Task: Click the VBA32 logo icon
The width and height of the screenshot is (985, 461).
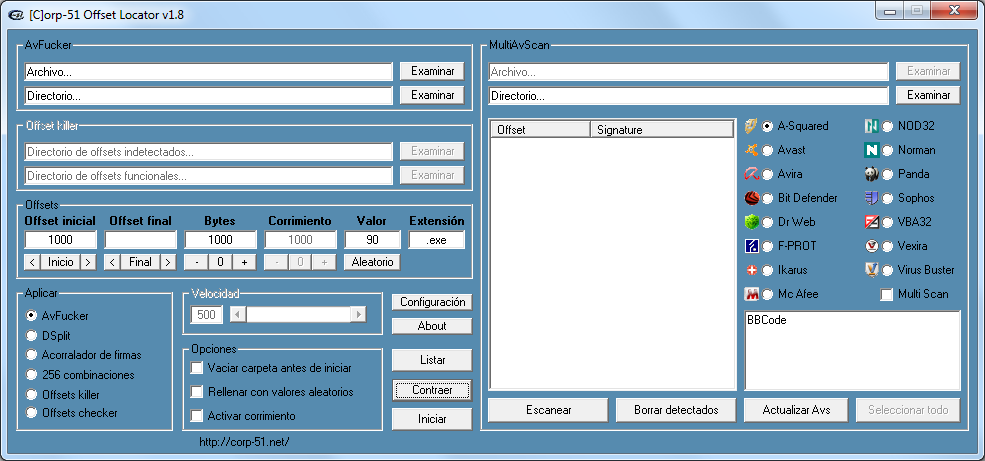Action: tap(871, 222)
